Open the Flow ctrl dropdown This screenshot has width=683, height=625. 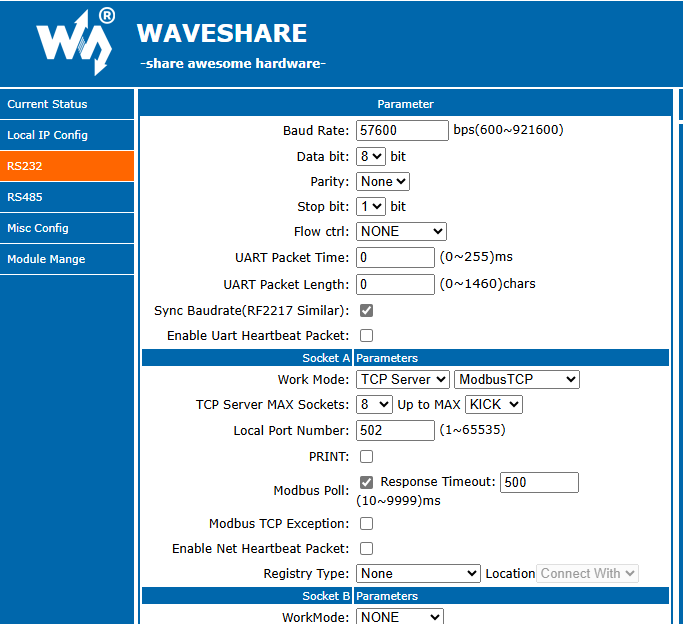coord(401,232)
